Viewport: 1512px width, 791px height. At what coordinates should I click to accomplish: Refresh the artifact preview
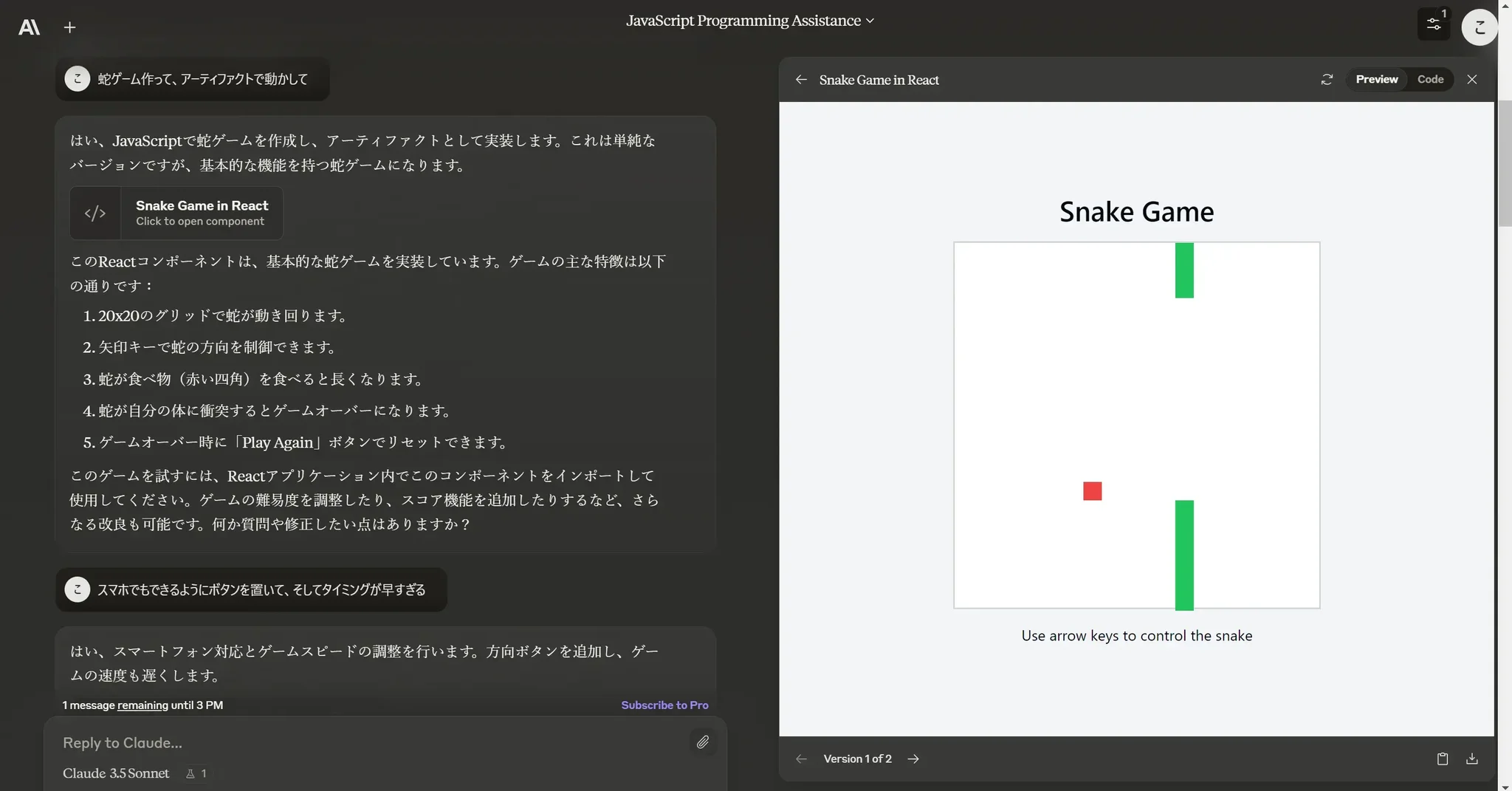click(1327, 80)
